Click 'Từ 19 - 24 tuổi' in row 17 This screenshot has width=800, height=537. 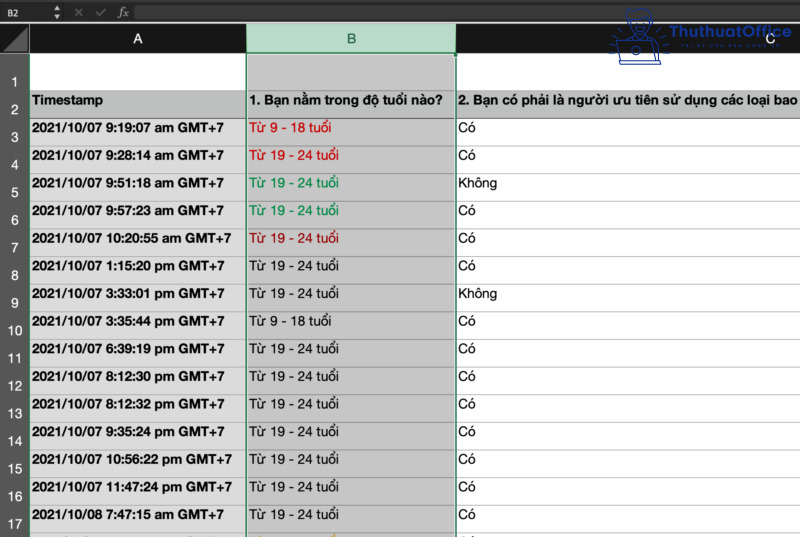(351, 519)
